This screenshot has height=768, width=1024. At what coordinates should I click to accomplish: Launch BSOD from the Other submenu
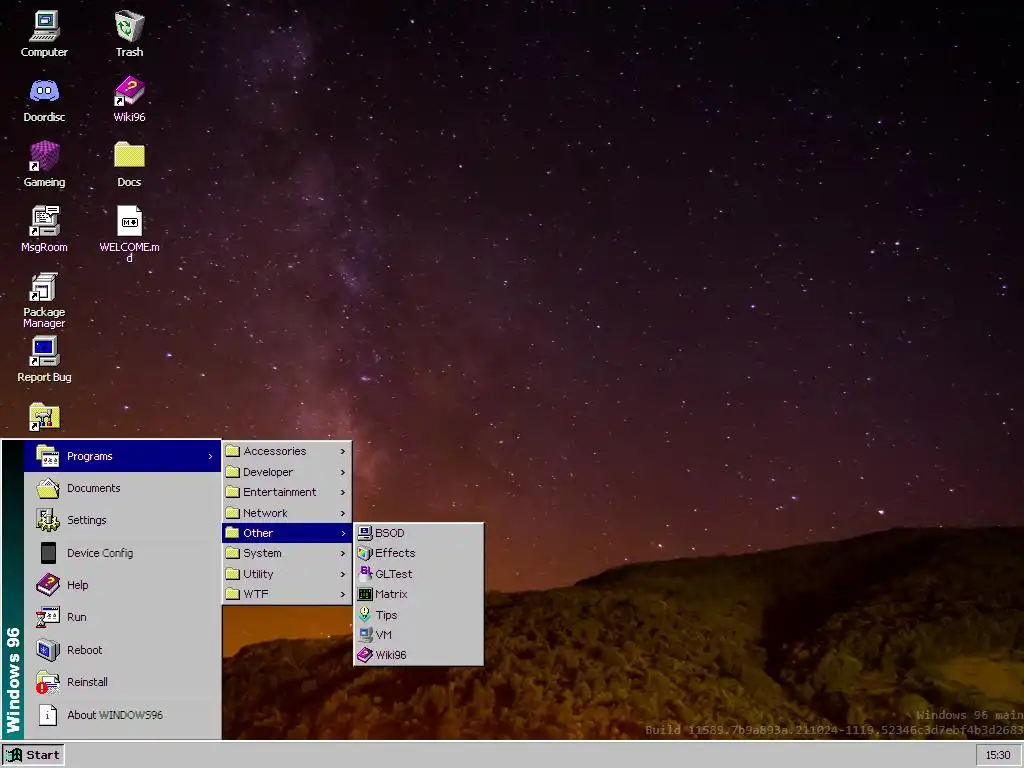point(419,533)
